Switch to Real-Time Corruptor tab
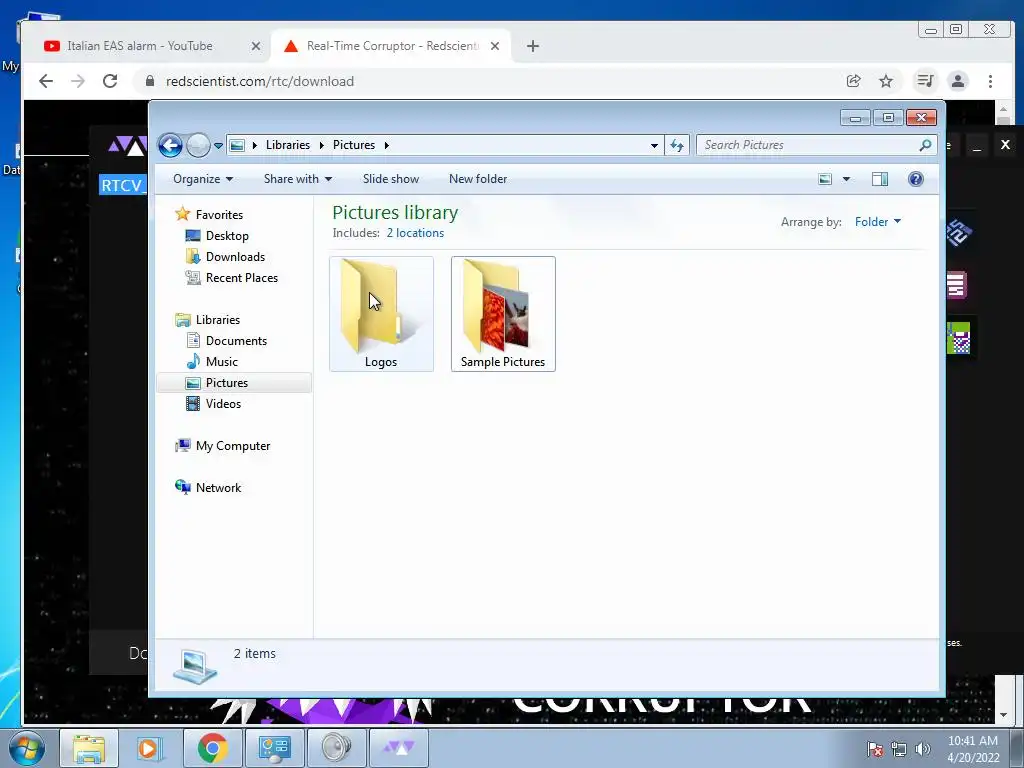 coord(393,46)
